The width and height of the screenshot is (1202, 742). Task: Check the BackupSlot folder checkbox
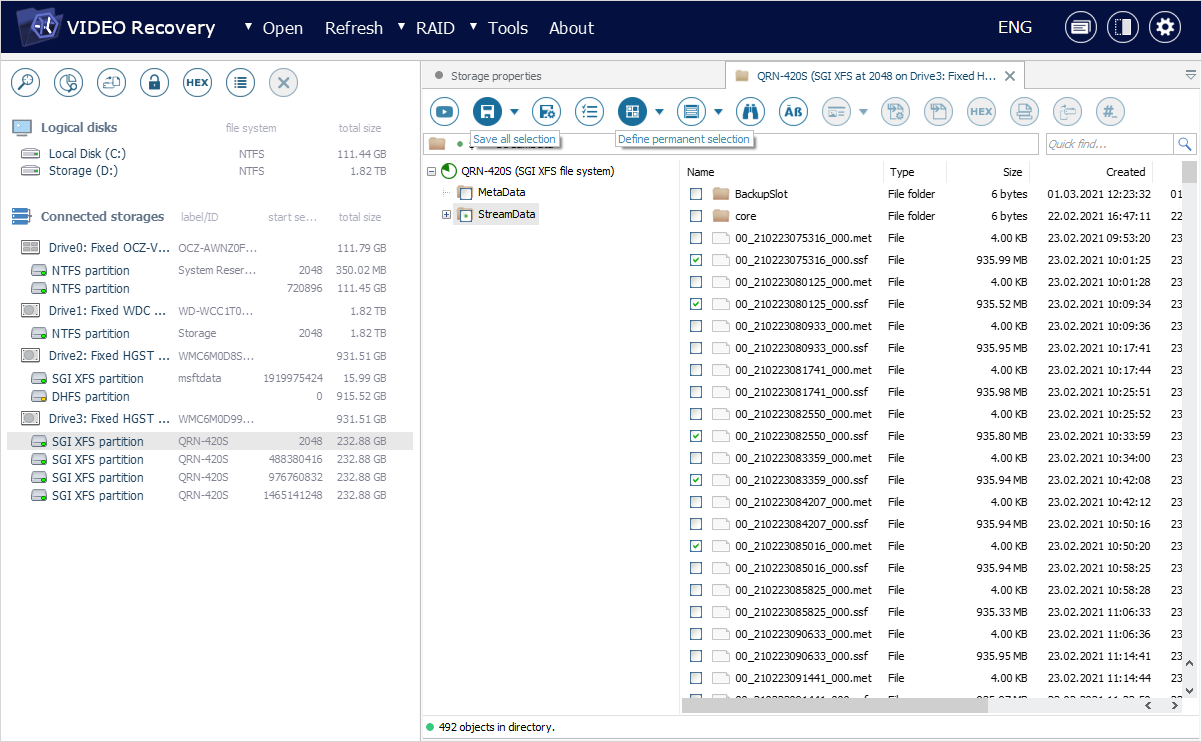point(696,194)
